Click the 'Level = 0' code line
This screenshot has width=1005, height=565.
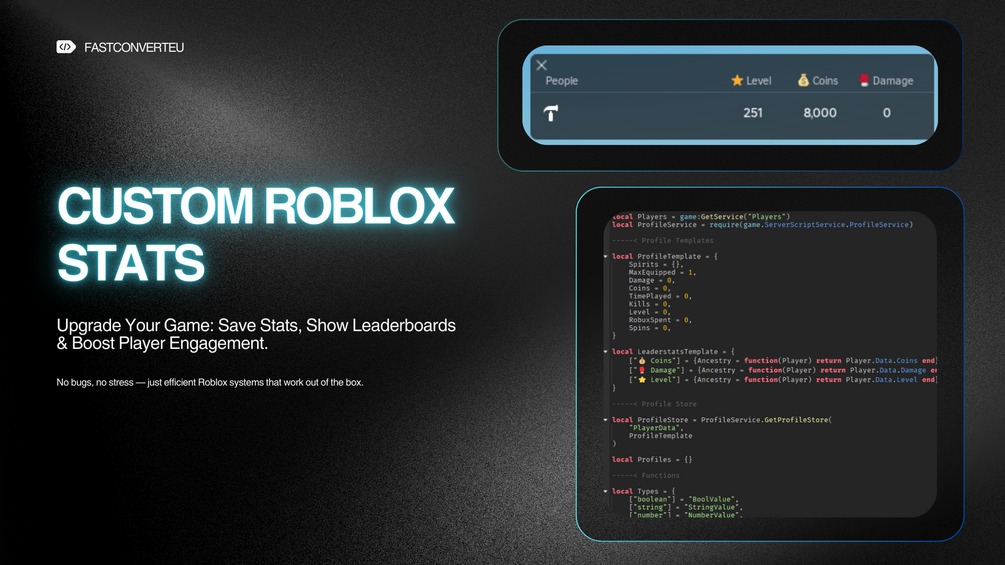click(649, 312)
